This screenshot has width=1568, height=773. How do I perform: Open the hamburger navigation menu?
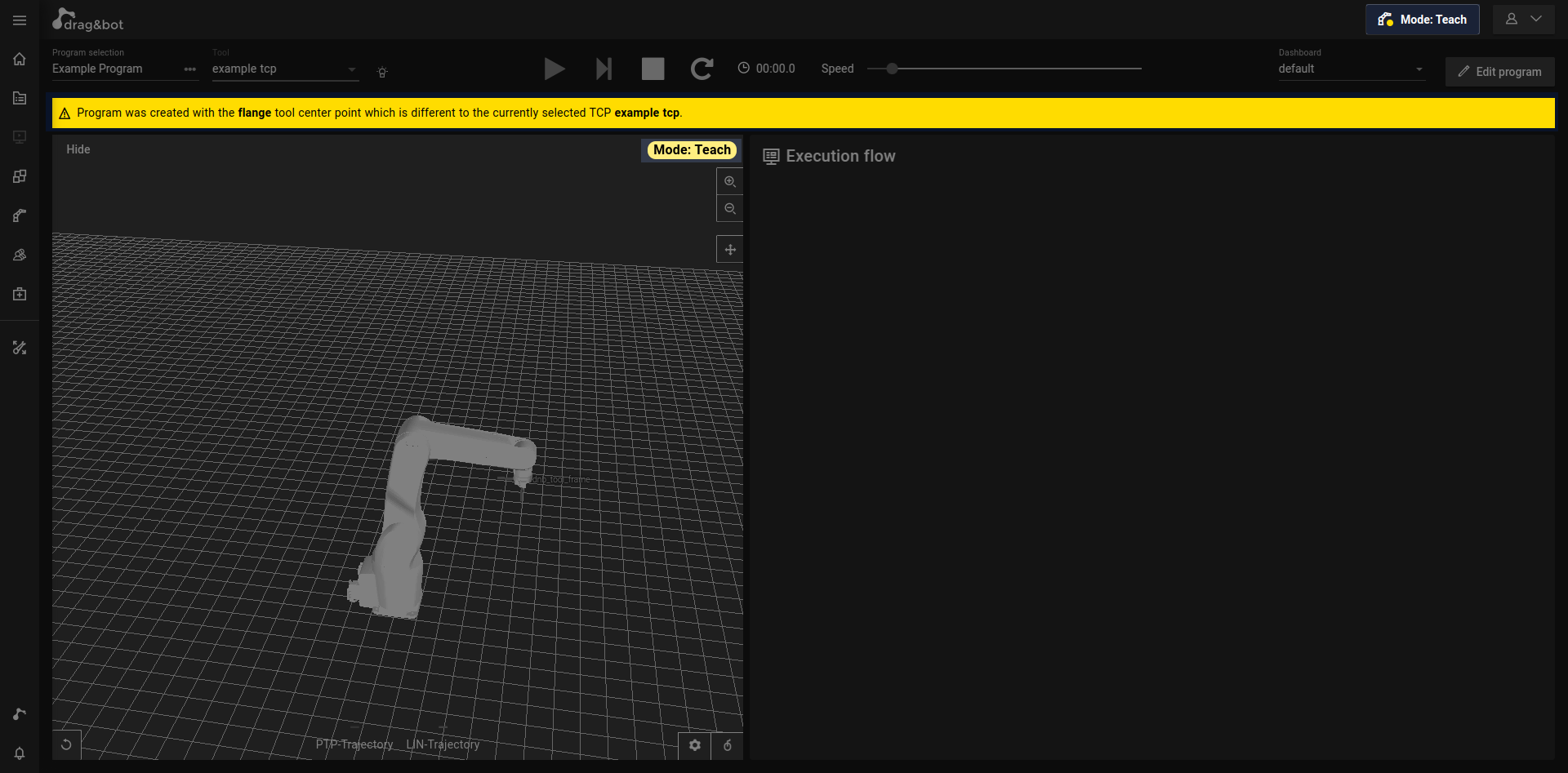pos(20,20)
